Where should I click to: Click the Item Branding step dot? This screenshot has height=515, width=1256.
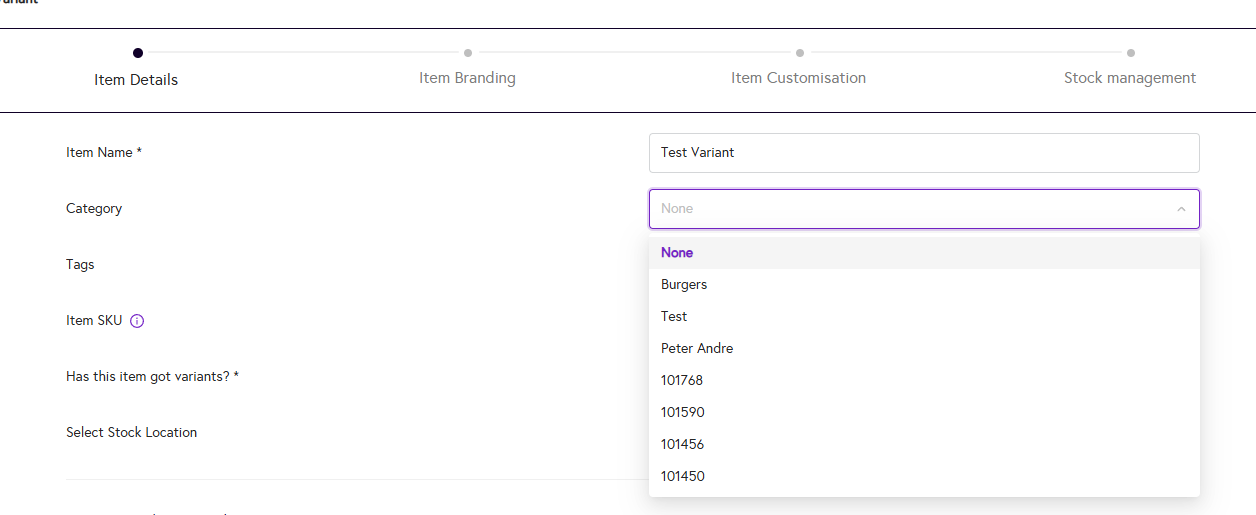point(468,53)
